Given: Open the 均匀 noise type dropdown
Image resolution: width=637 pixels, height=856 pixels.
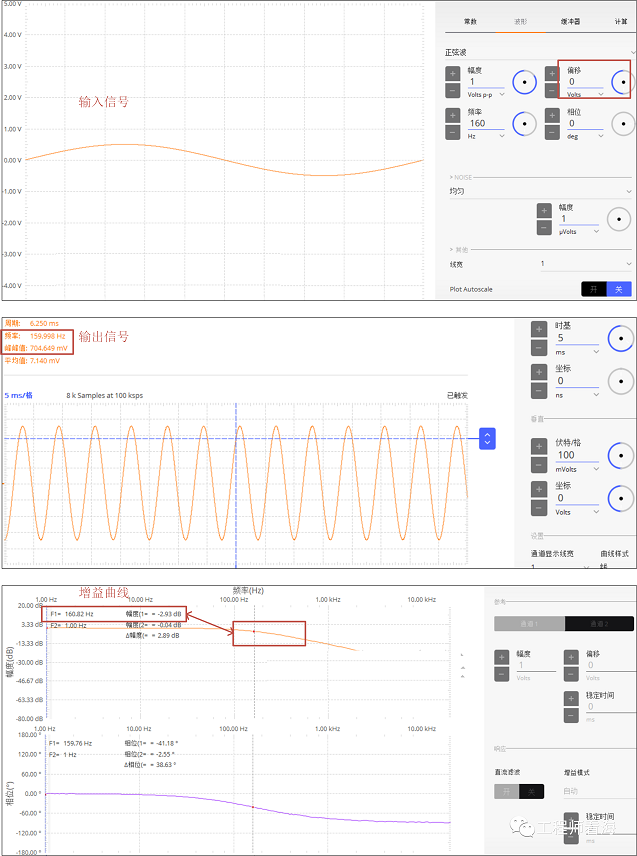Looking at the screenshot, I should pos(540,192).
